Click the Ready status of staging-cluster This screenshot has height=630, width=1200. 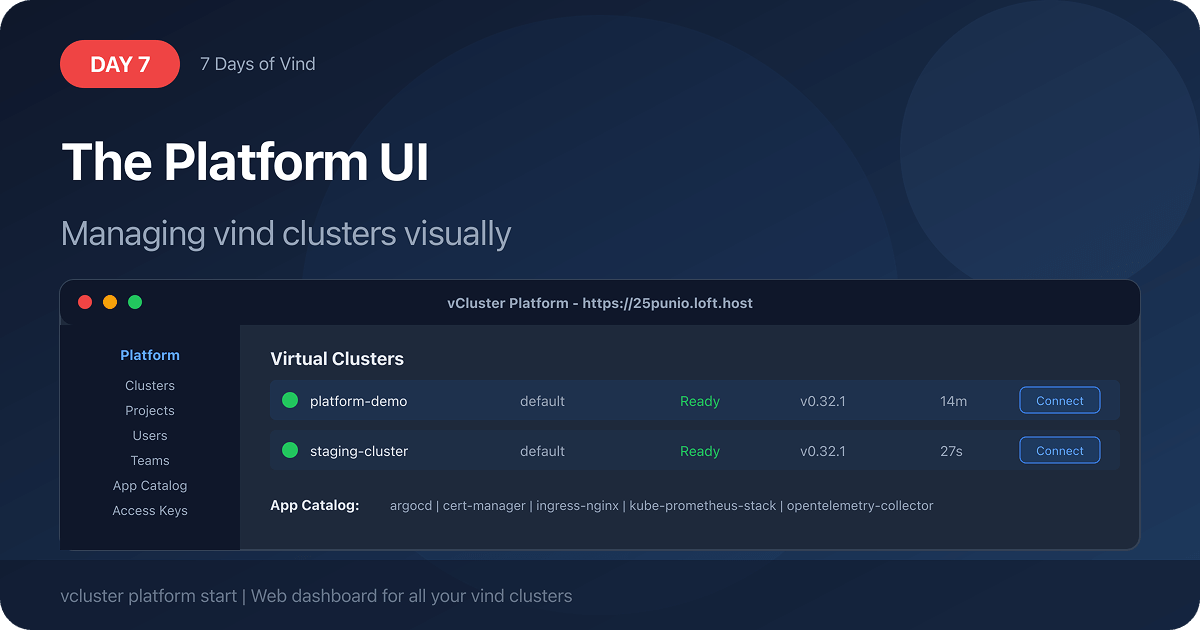(700, 451)
